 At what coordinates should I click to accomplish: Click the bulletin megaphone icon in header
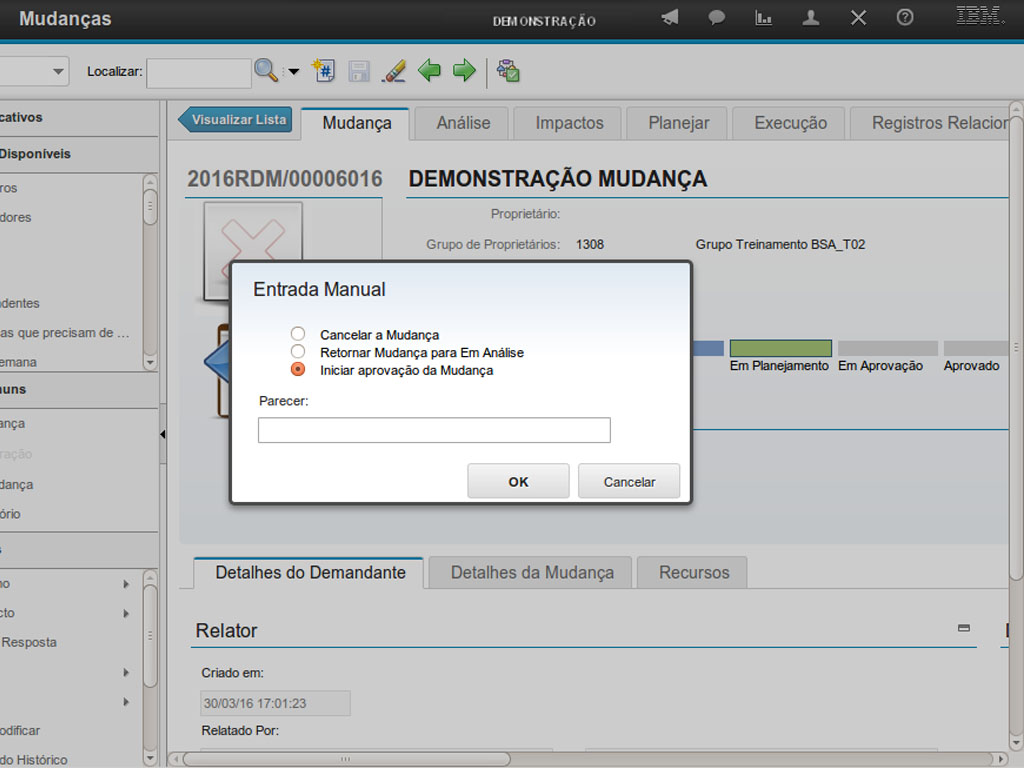(x=670, y=18)
